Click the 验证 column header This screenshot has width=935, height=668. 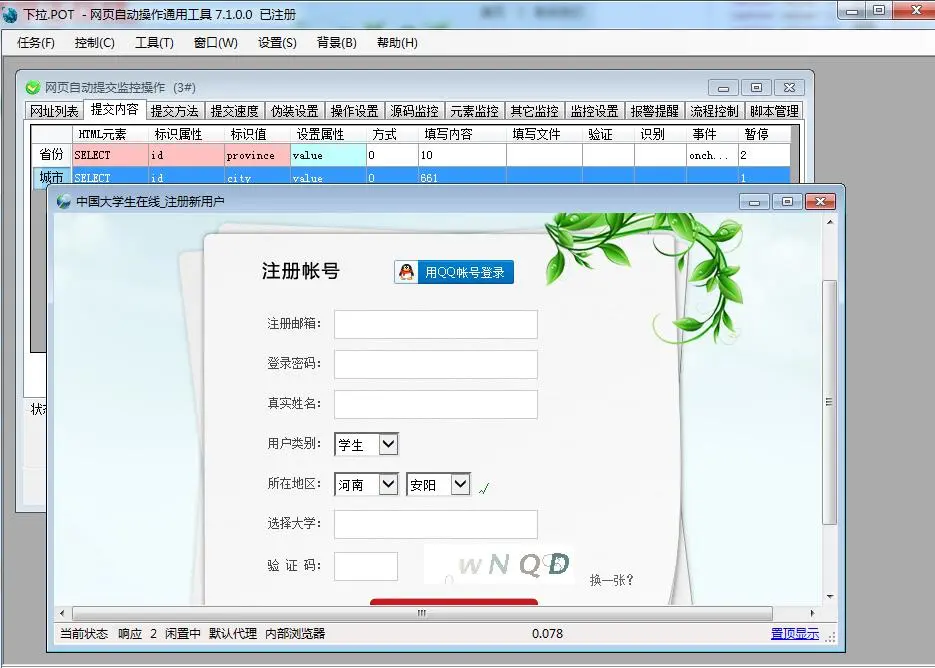click(x=608, y=134)
